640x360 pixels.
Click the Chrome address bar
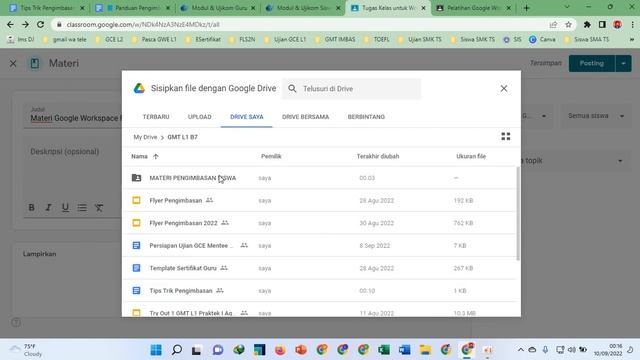pyautogui.click(x=302, y=24)
